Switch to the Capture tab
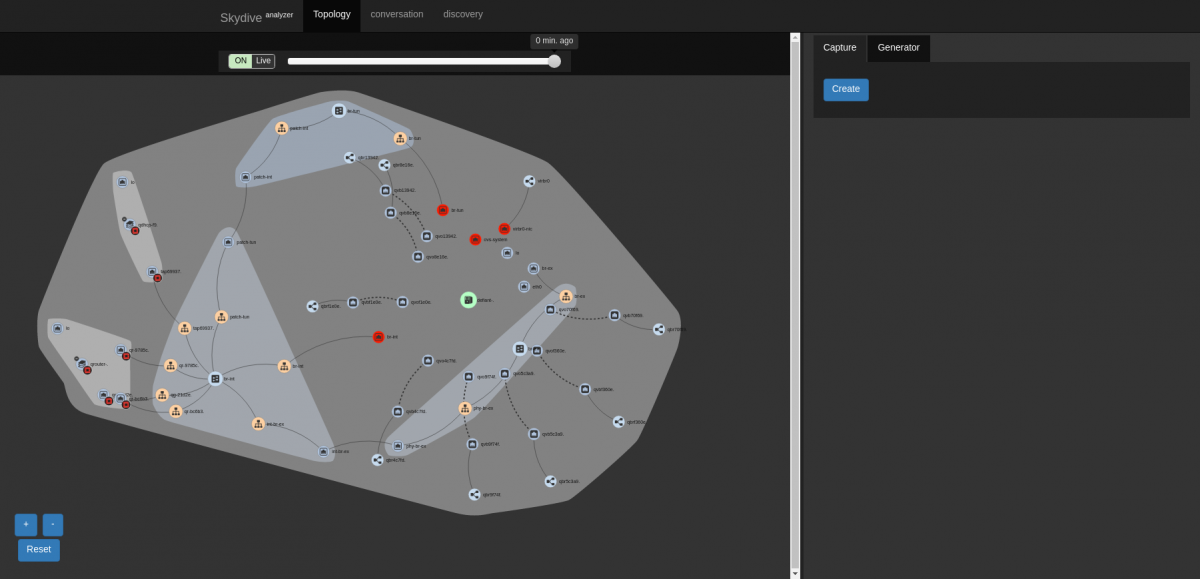Viewport: 1200px width, 579px height. click(x=840, y=47)
